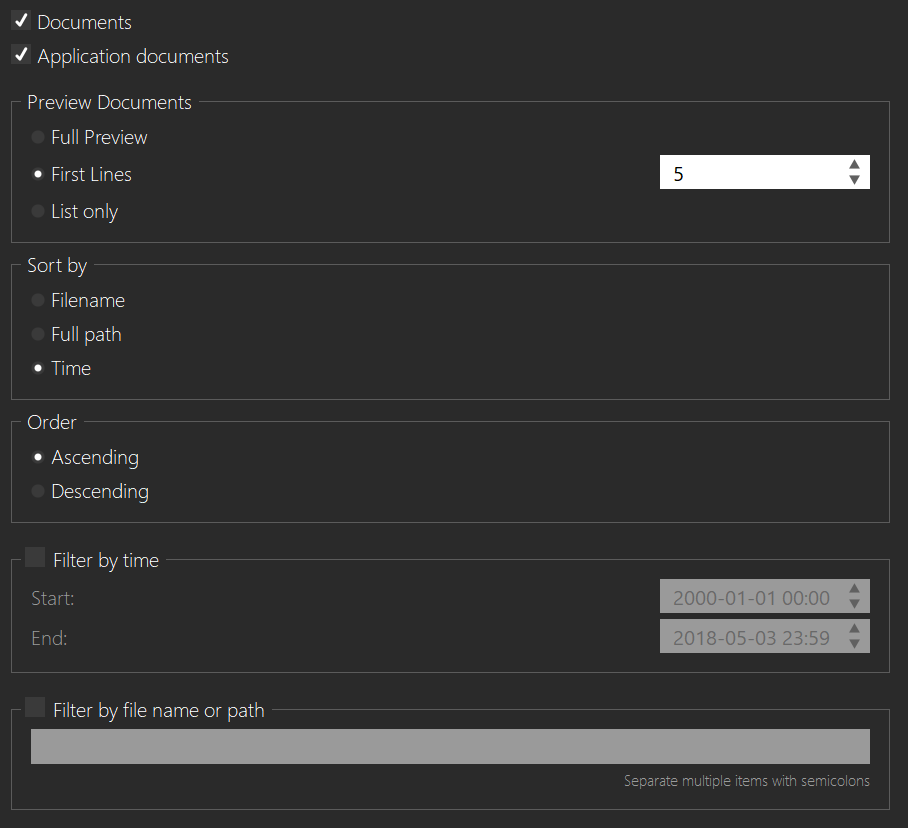The height and width of the screenshot is (828, 908).
Task: Switch order to Descending
Action: tap(38, 492)
